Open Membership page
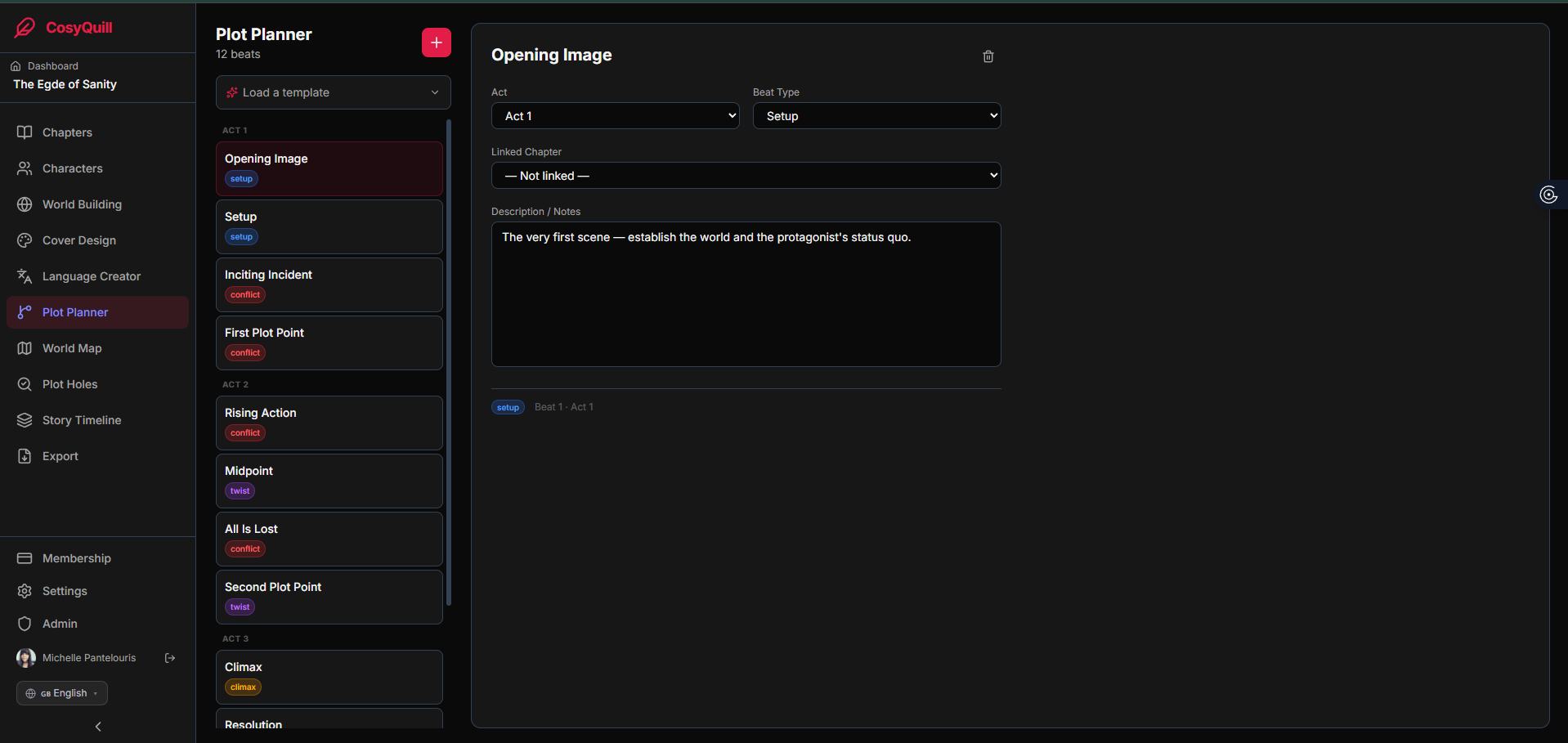This screenshot has height=743, width=1568. click(x=98, y=558)
